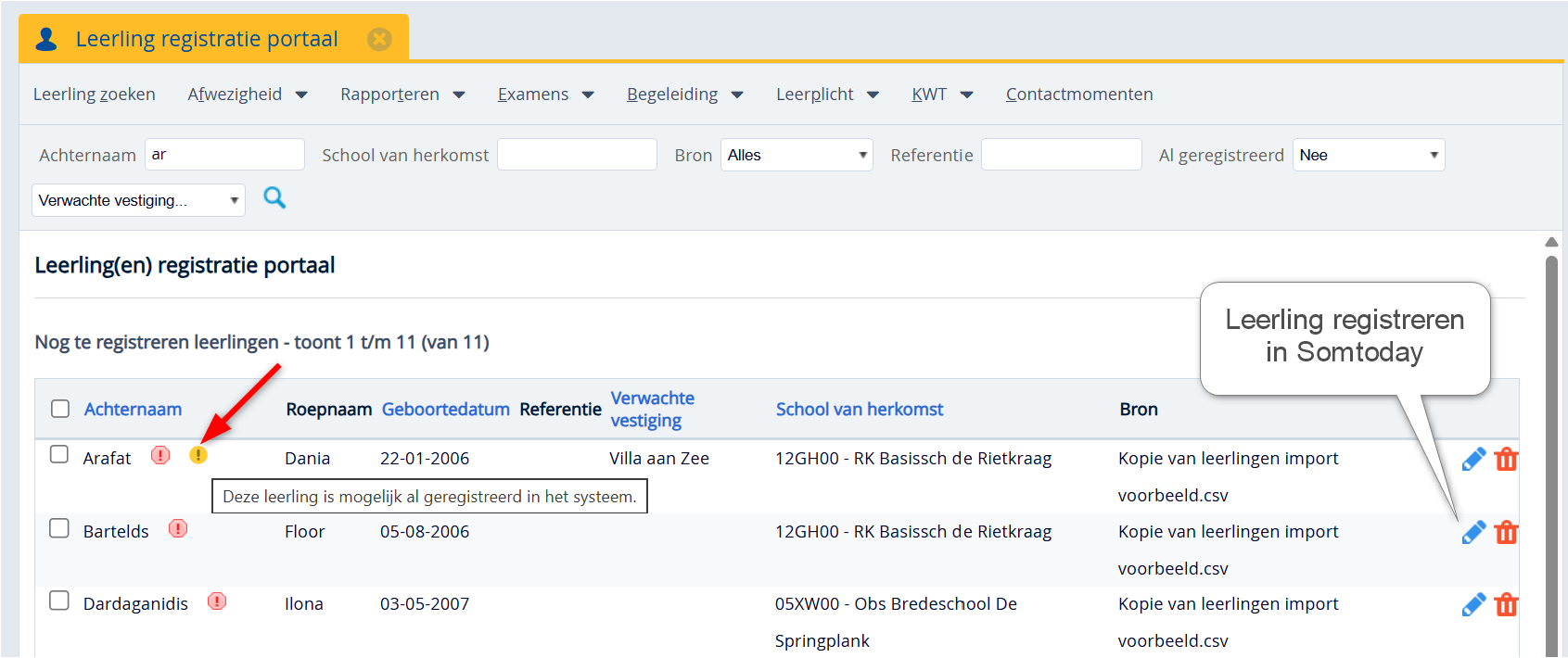Click red warning icon next to Arafat

tap(160, 455)
